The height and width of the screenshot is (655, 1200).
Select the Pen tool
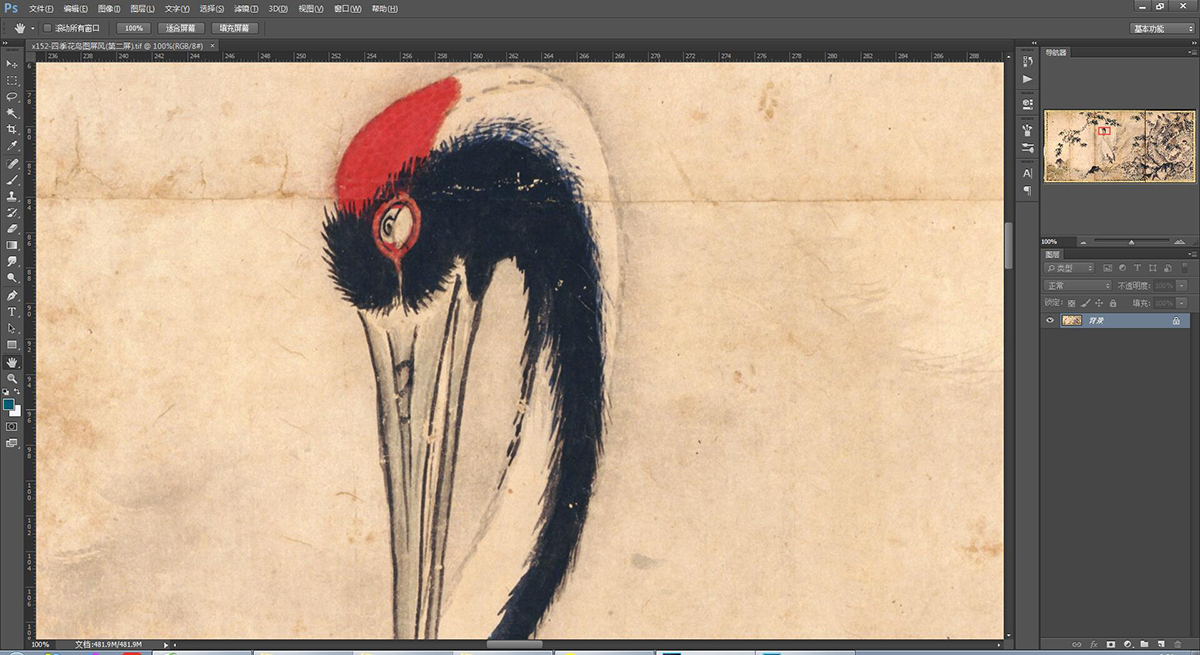[12, 296]
